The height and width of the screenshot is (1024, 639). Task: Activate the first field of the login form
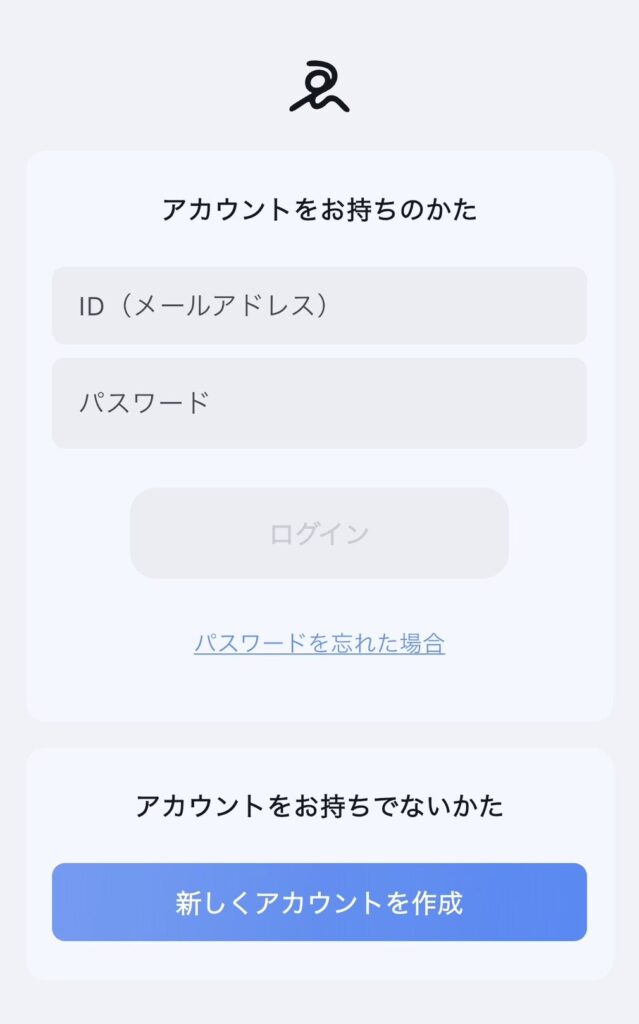[x=319, y=306]
